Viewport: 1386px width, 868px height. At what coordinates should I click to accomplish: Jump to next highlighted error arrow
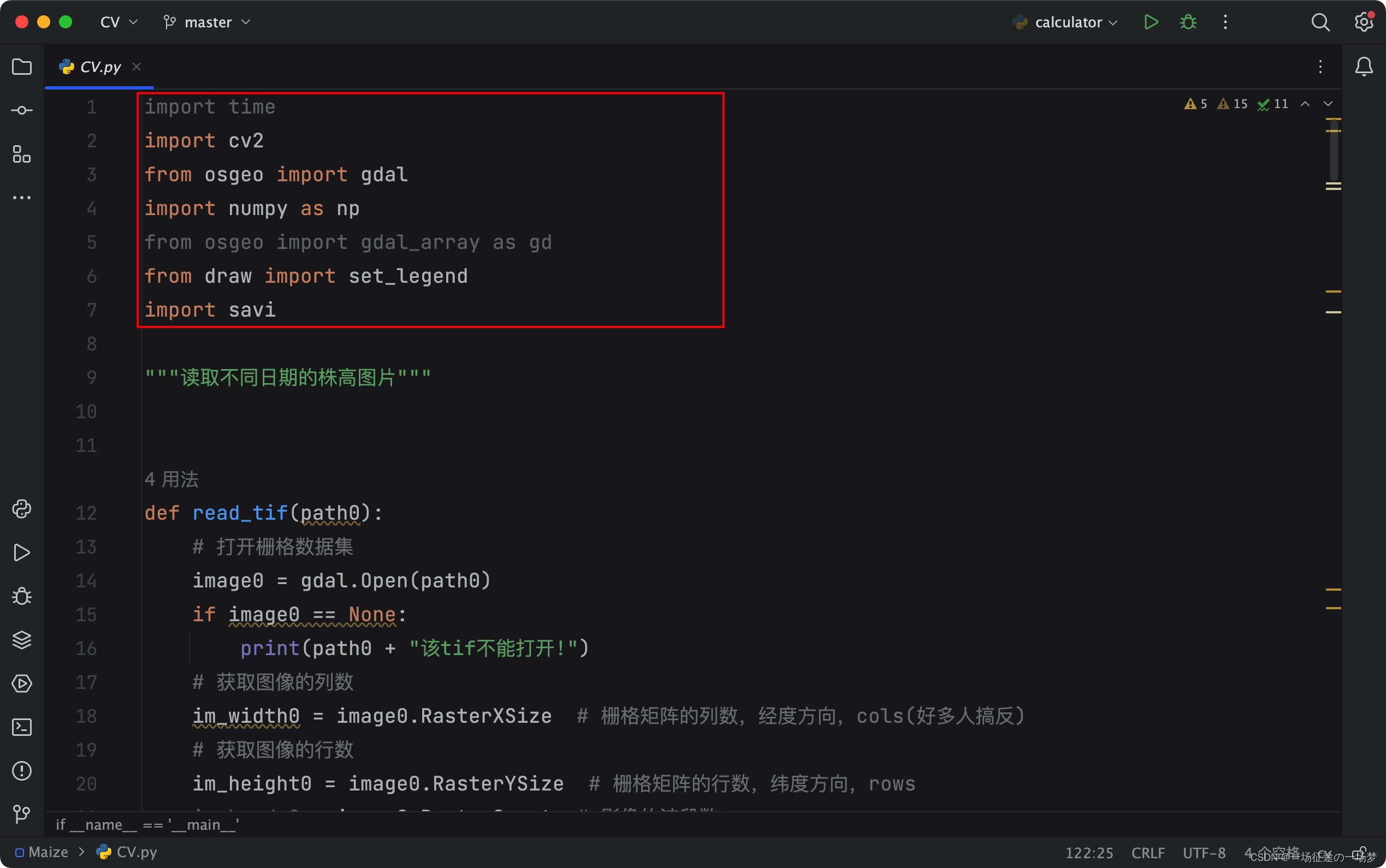[1328, 104]
